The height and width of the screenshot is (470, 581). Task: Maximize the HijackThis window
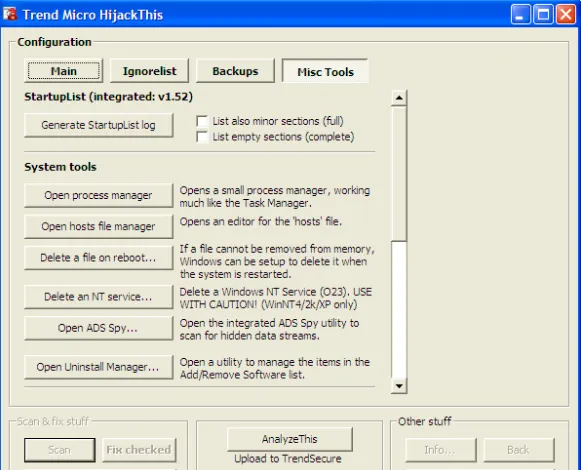tap(543, 14)
